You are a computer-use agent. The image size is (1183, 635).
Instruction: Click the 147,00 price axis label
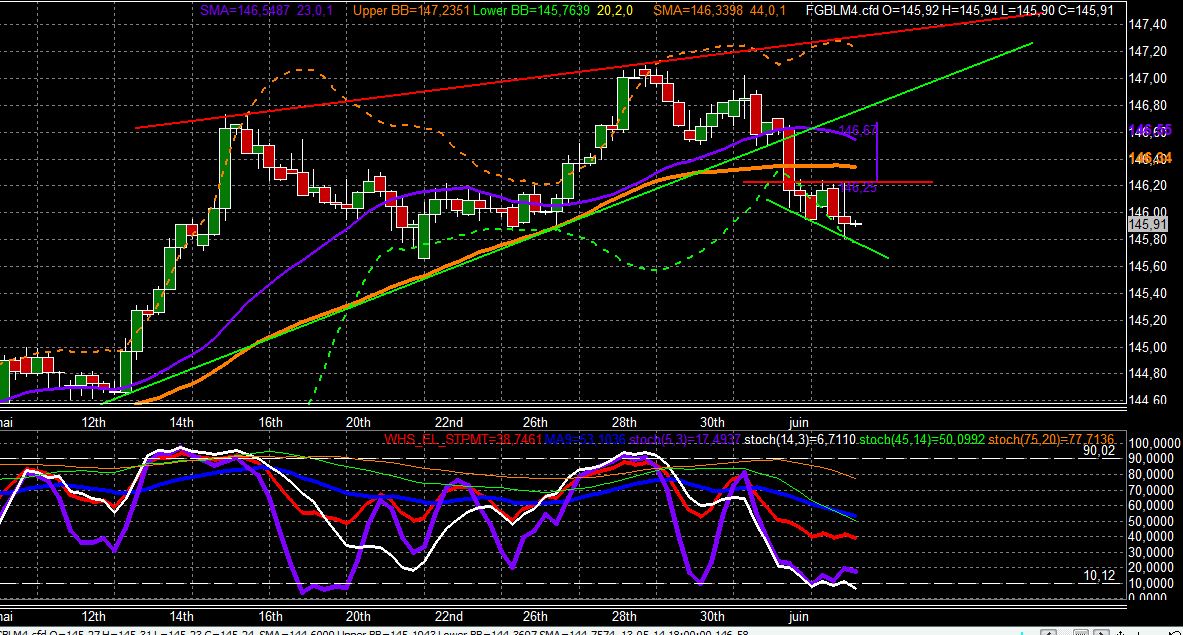(x=1148, y=78)
